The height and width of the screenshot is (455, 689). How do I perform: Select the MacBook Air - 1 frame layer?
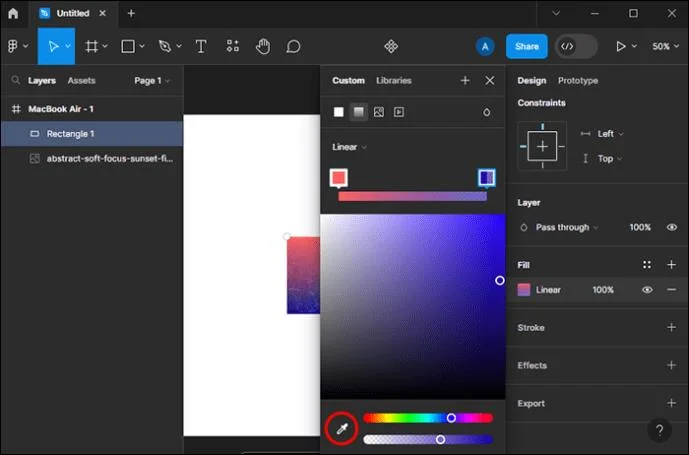(92, 109)
